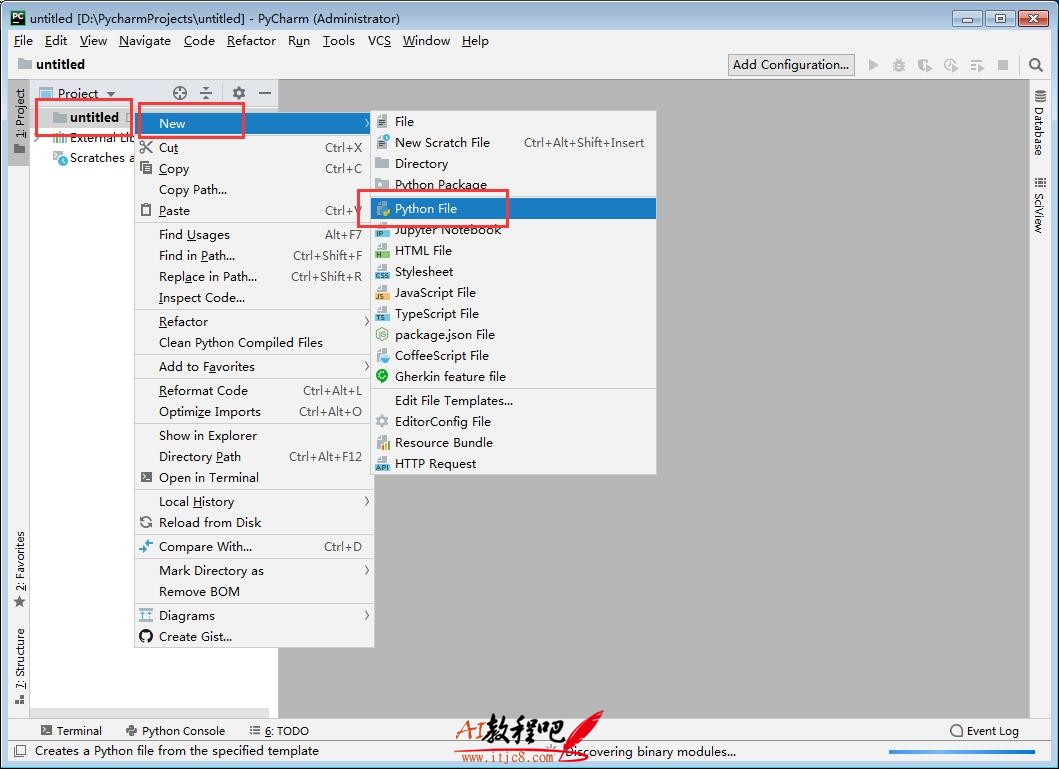Choose Show in Explorer
Image resolution: width=1059 pixels, height=769 pixels.
tap(254, 435)
